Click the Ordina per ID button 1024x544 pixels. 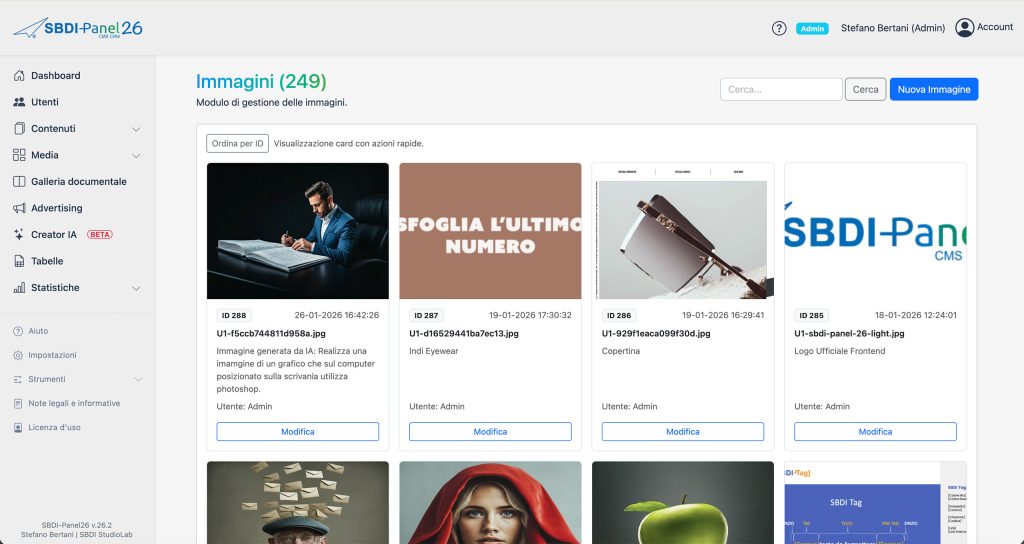237,144
